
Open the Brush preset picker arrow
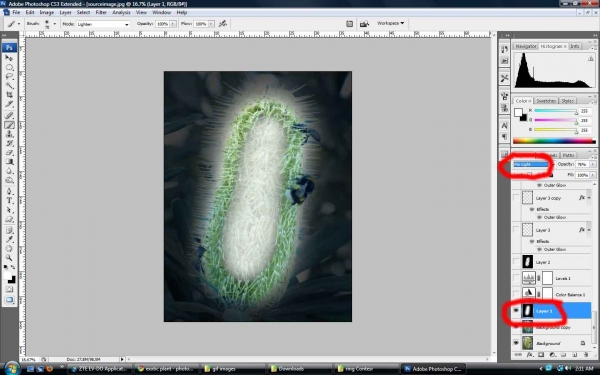[54, 24]
